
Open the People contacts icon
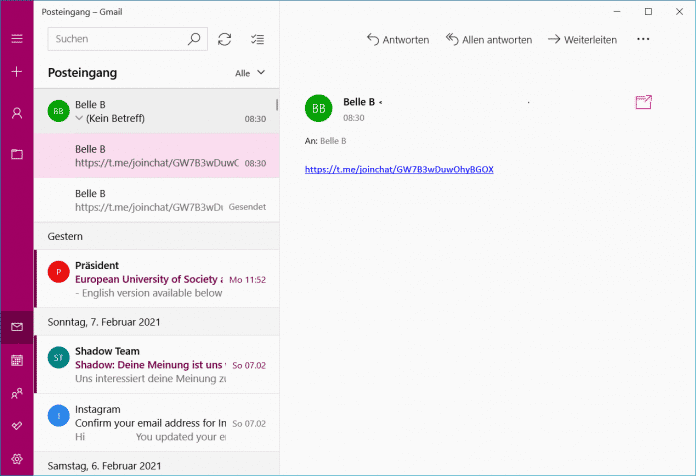(17, 394)
